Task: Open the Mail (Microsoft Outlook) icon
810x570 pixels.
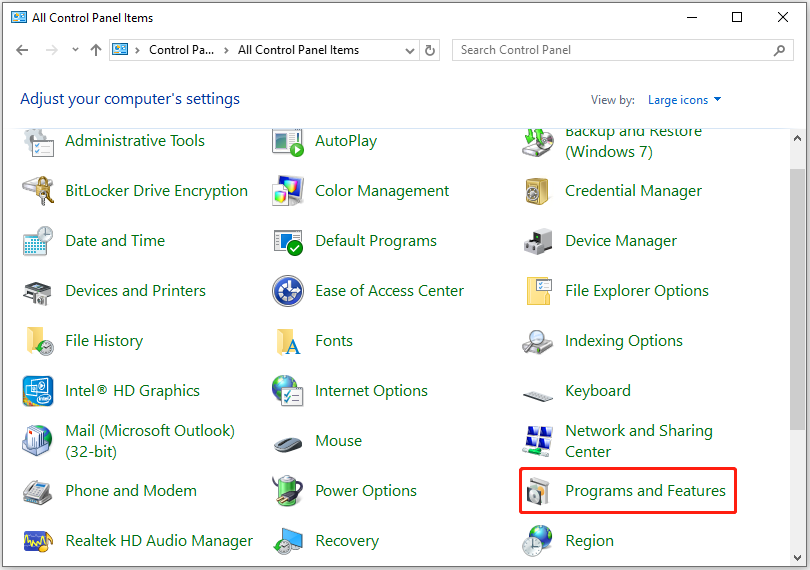Action: point(37,440)
